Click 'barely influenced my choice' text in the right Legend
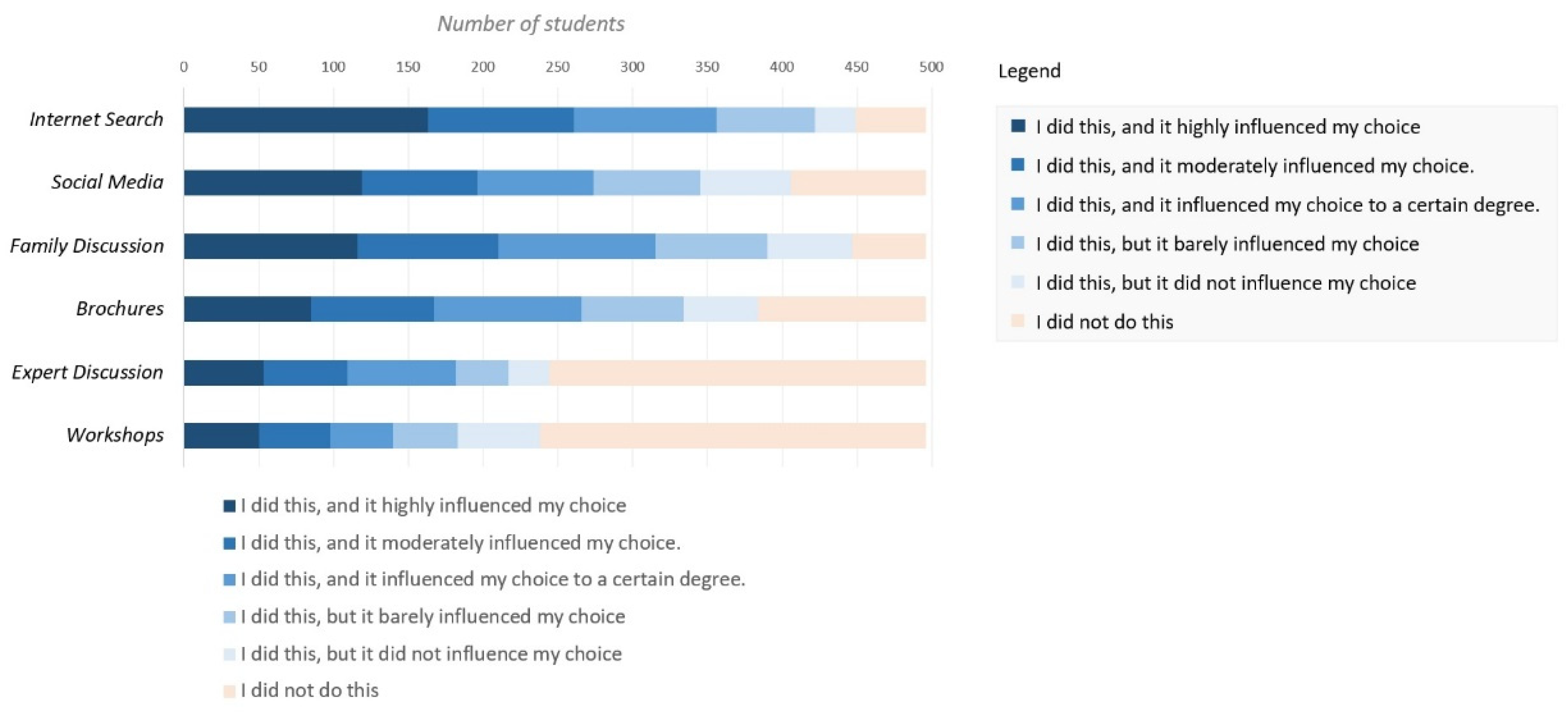 point(1228,244)
